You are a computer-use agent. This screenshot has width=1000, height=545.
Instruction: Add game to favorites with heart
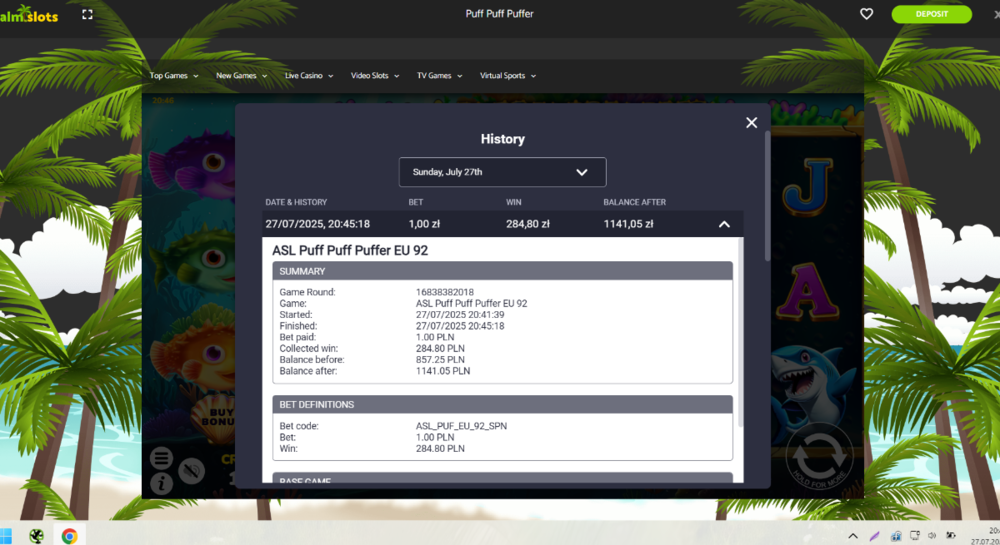tap(866, 13)
